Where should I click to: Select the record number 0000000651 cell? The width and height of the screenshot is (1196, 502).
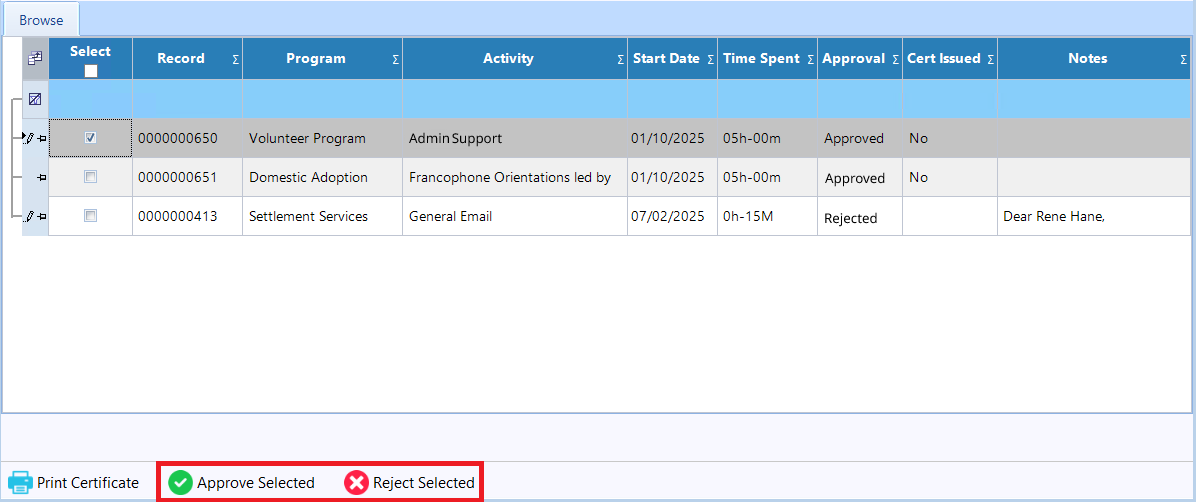point(188,178)
